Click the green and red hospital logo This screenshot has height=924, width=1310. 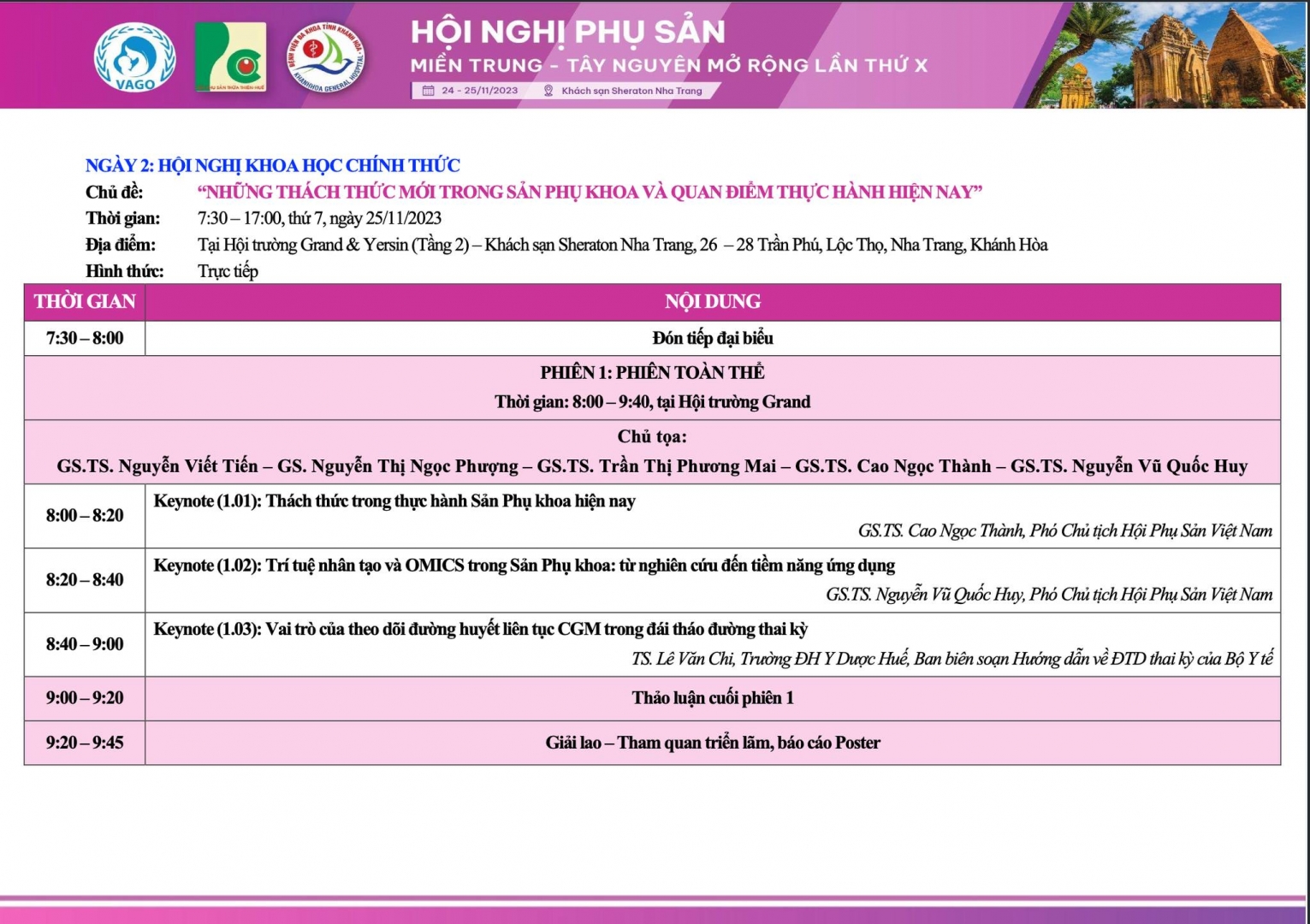(x=229, y=57)
